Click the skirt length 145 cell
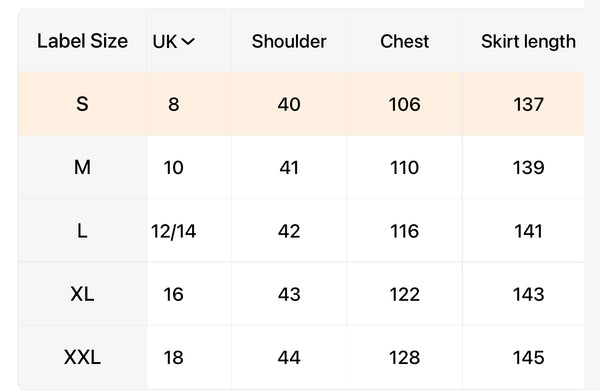 point(528,357)
